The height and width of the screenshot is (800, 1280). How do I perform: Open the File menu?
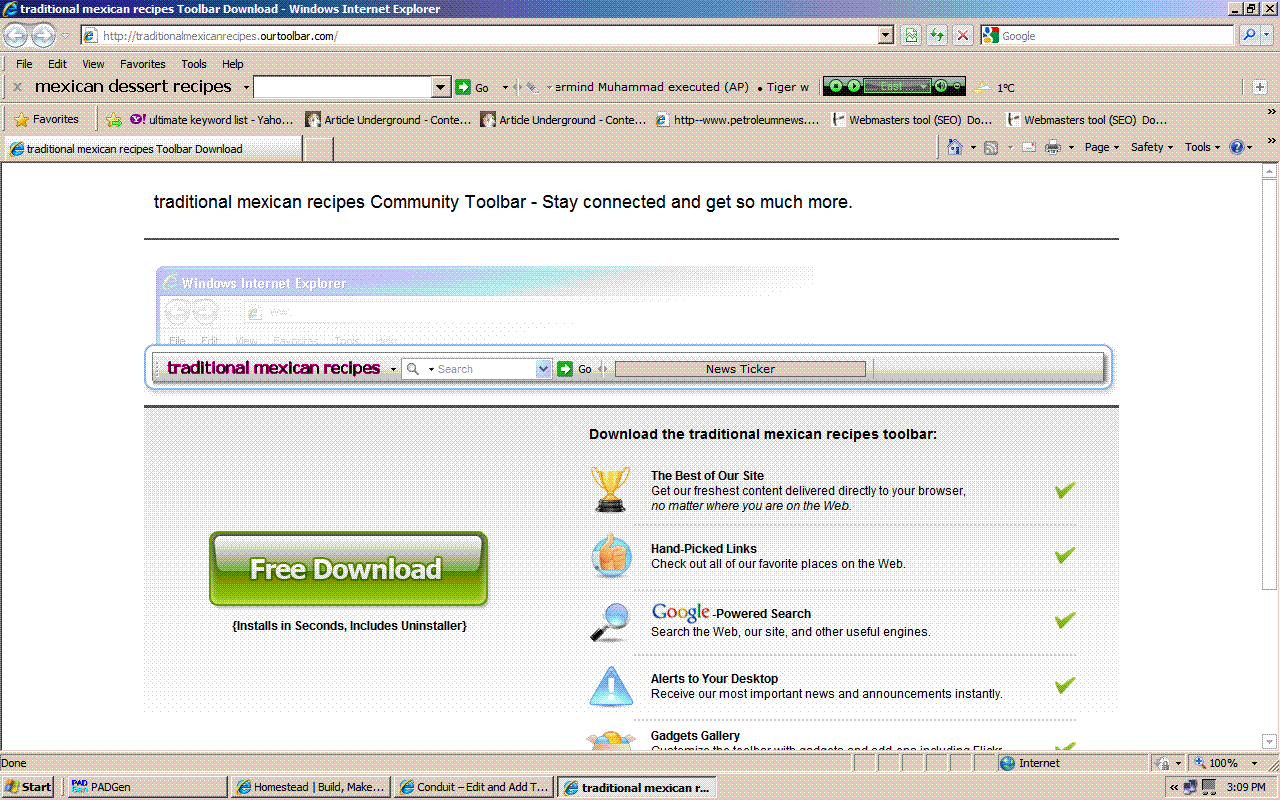[x=24, y=64]
